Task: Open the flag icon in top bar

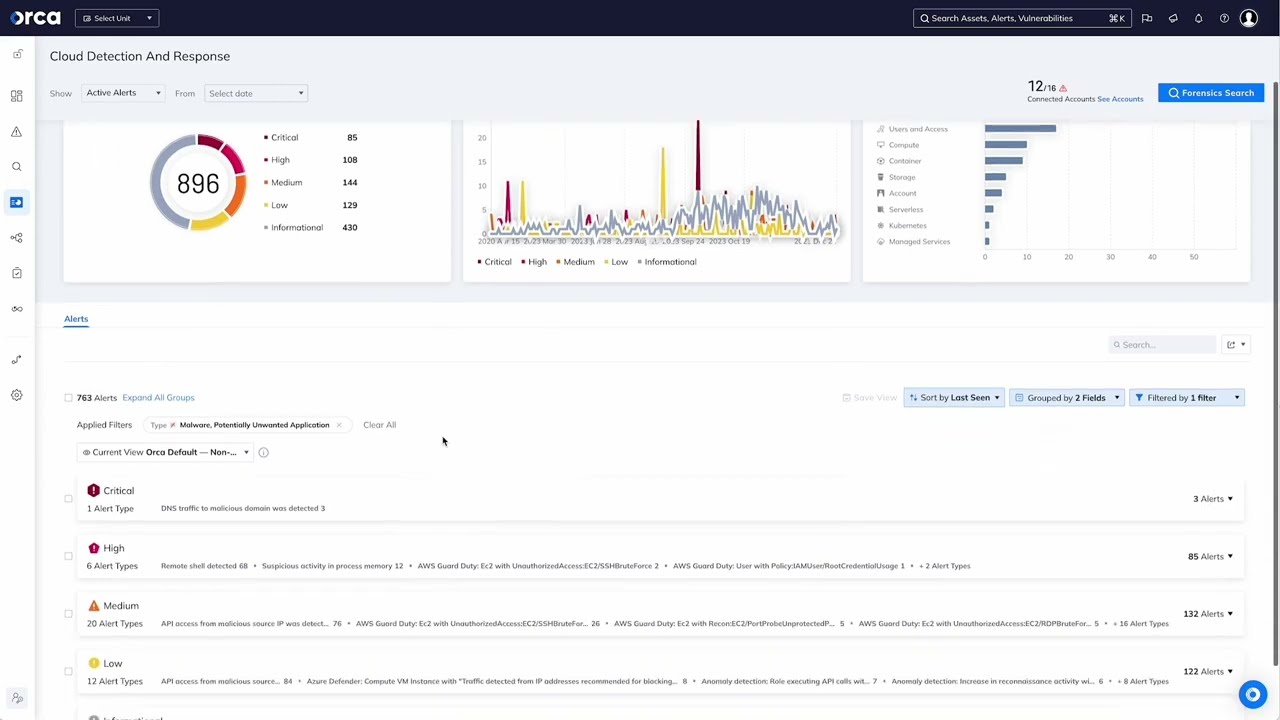Action: pos(1147,18)
